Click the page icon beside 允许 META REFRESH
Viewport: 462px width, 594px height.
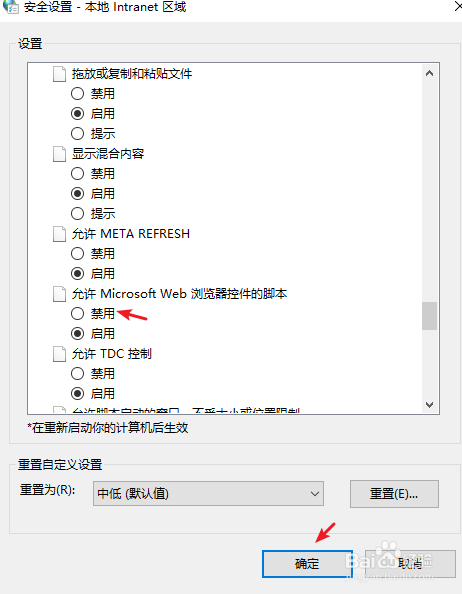59,234
